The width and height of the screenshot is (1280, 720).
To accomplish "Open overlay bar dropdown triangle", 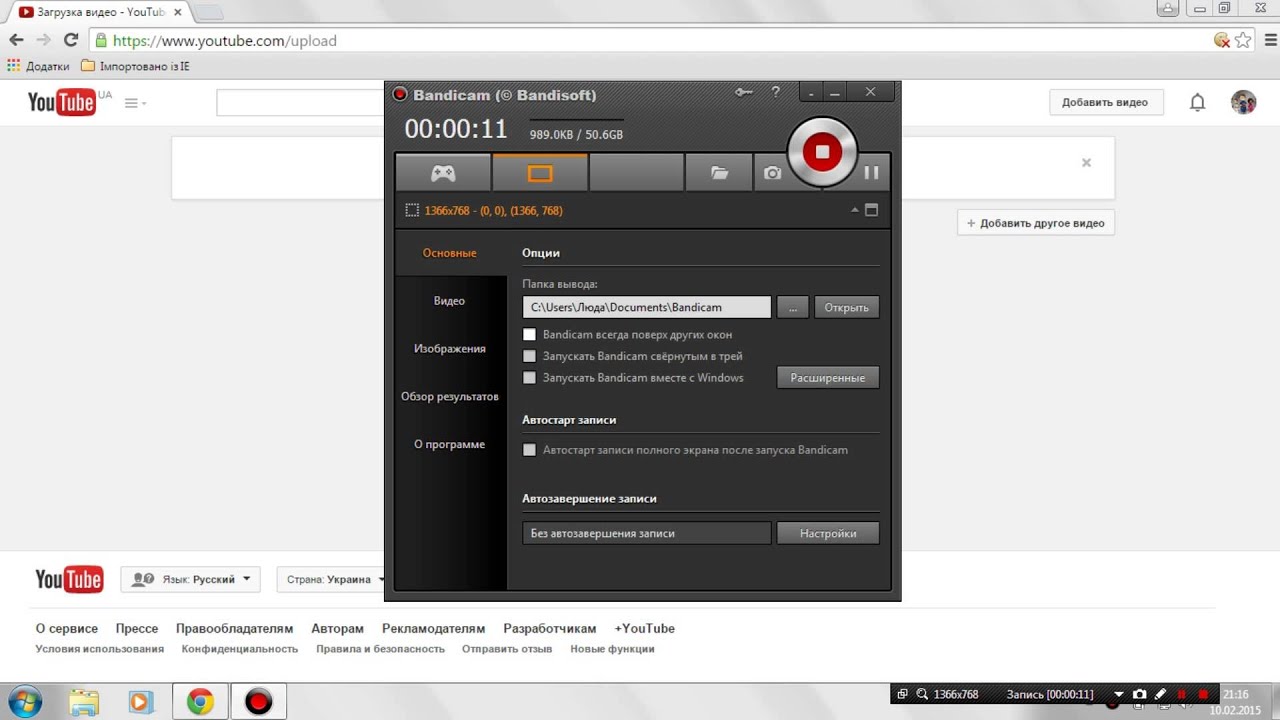I will [x=1119, y=695].
